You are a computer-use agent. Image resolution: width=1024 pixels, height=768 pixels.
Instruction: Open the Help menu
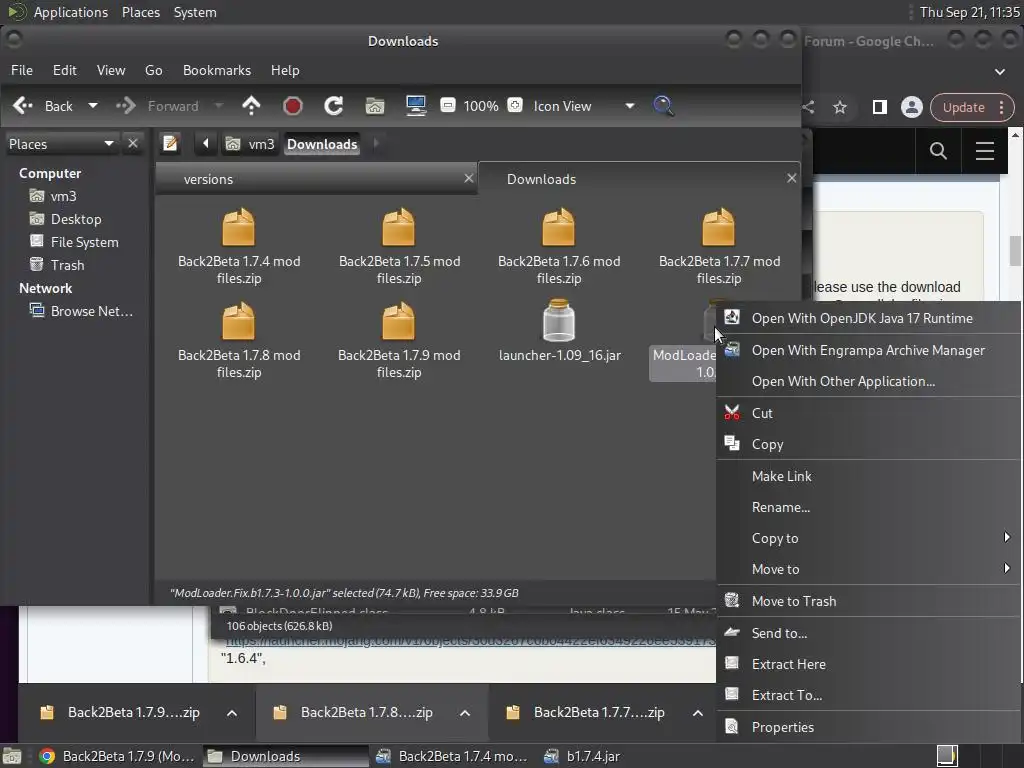285,70
